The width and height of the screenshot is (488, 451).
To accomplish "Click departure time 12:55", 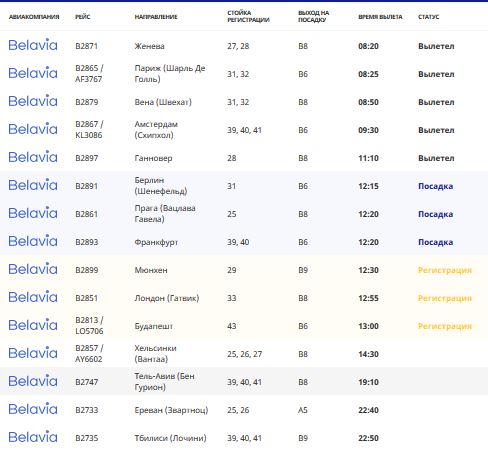I will [x=368, y=298].
